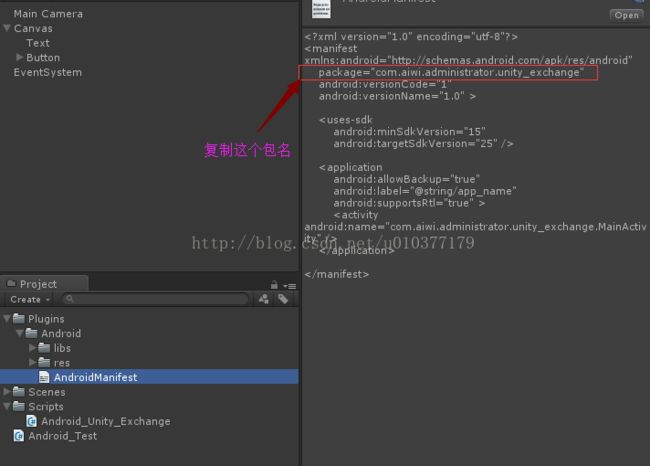Click the package name line in manifest
650x466 pixels.
click(x=451, y=73)
